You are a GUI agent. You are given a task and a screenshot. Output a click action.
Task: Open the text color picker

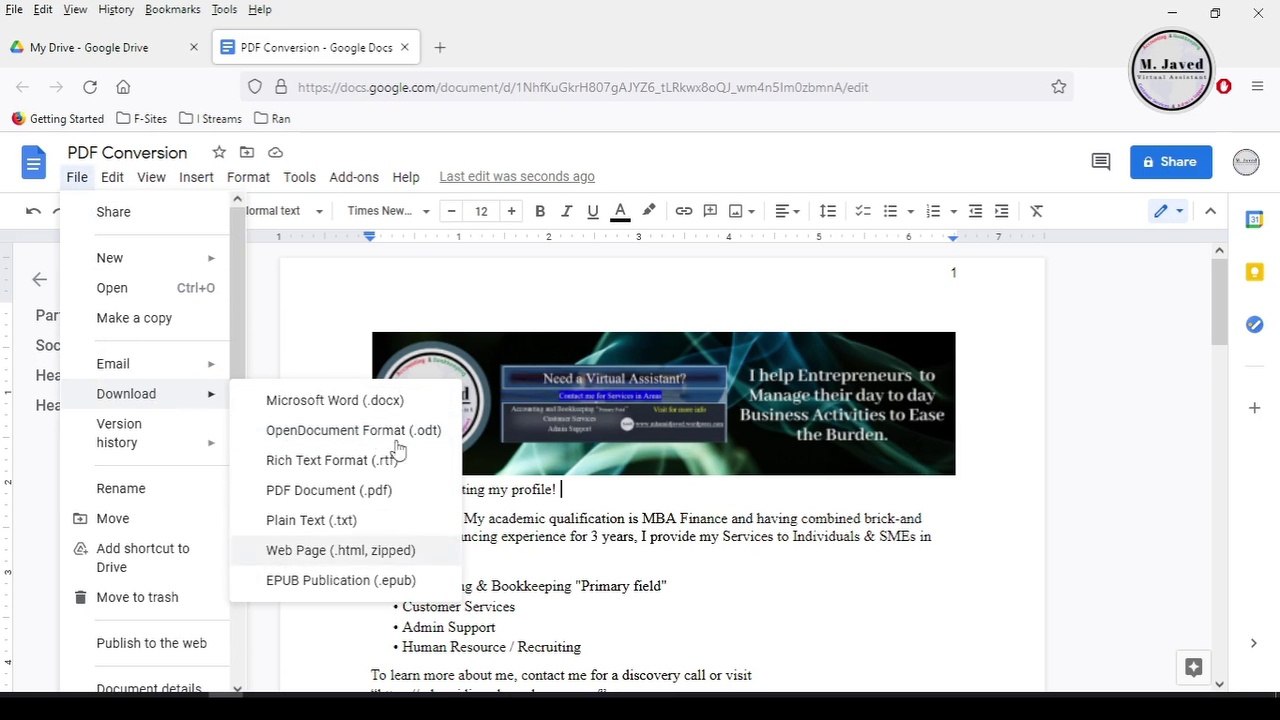pos(620,211)
